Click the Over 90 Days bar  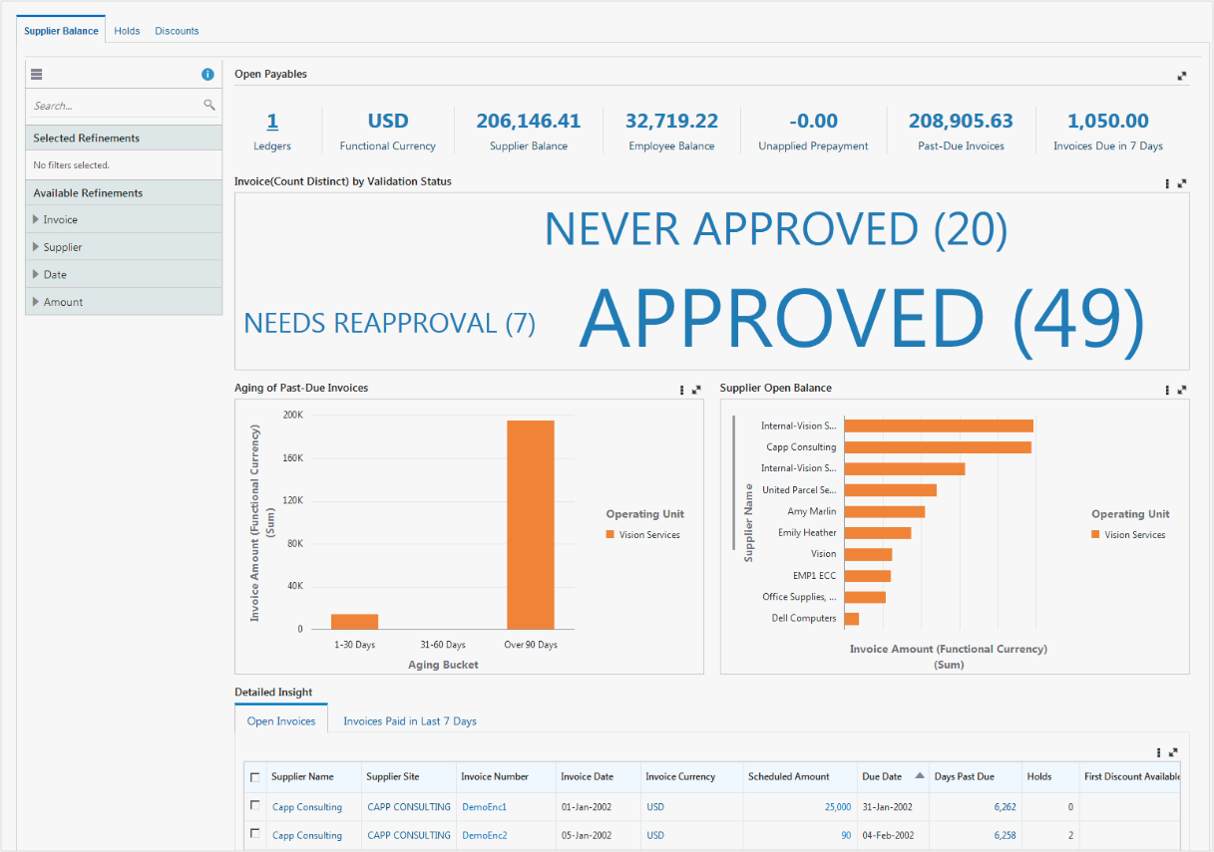click(530, 524)
